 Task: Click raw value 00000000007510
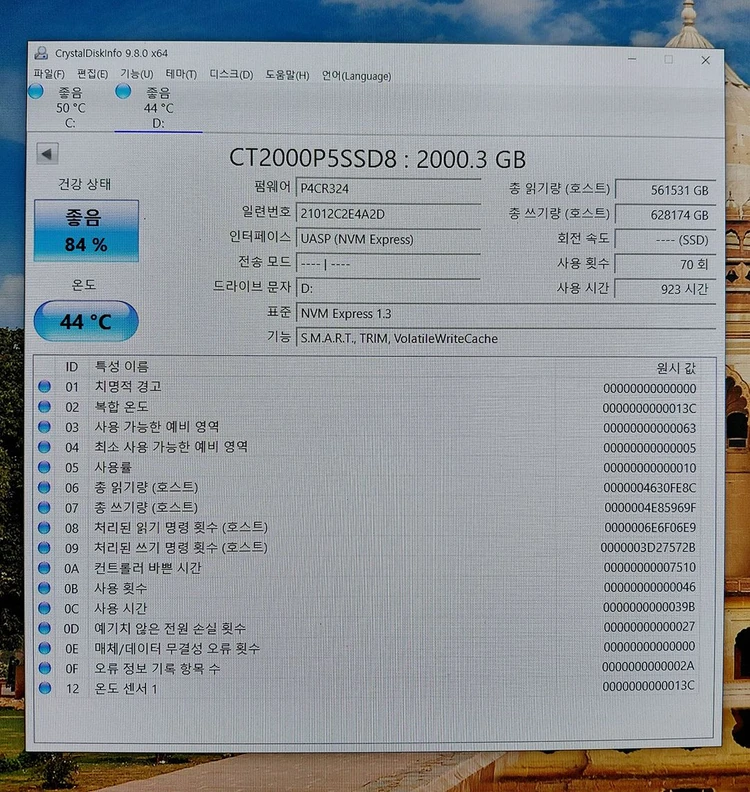(649, 567)
